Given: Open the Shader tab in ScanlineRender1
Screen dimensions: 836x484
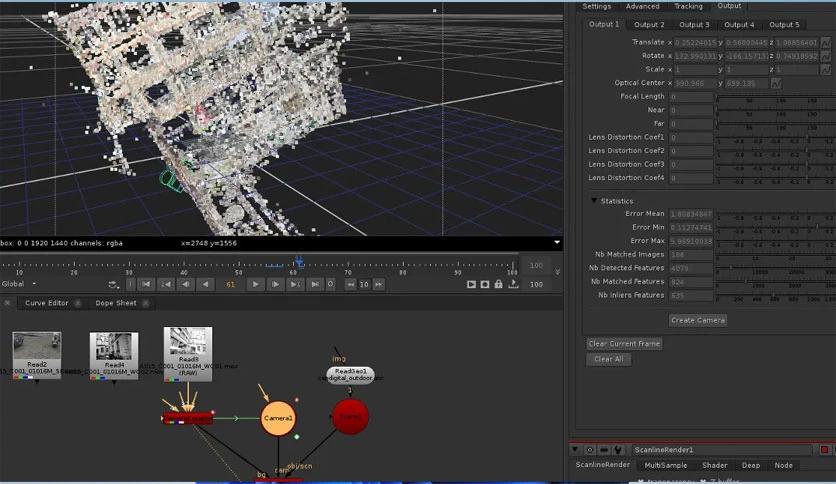Looking at the screenshot, I should point(714,465).
